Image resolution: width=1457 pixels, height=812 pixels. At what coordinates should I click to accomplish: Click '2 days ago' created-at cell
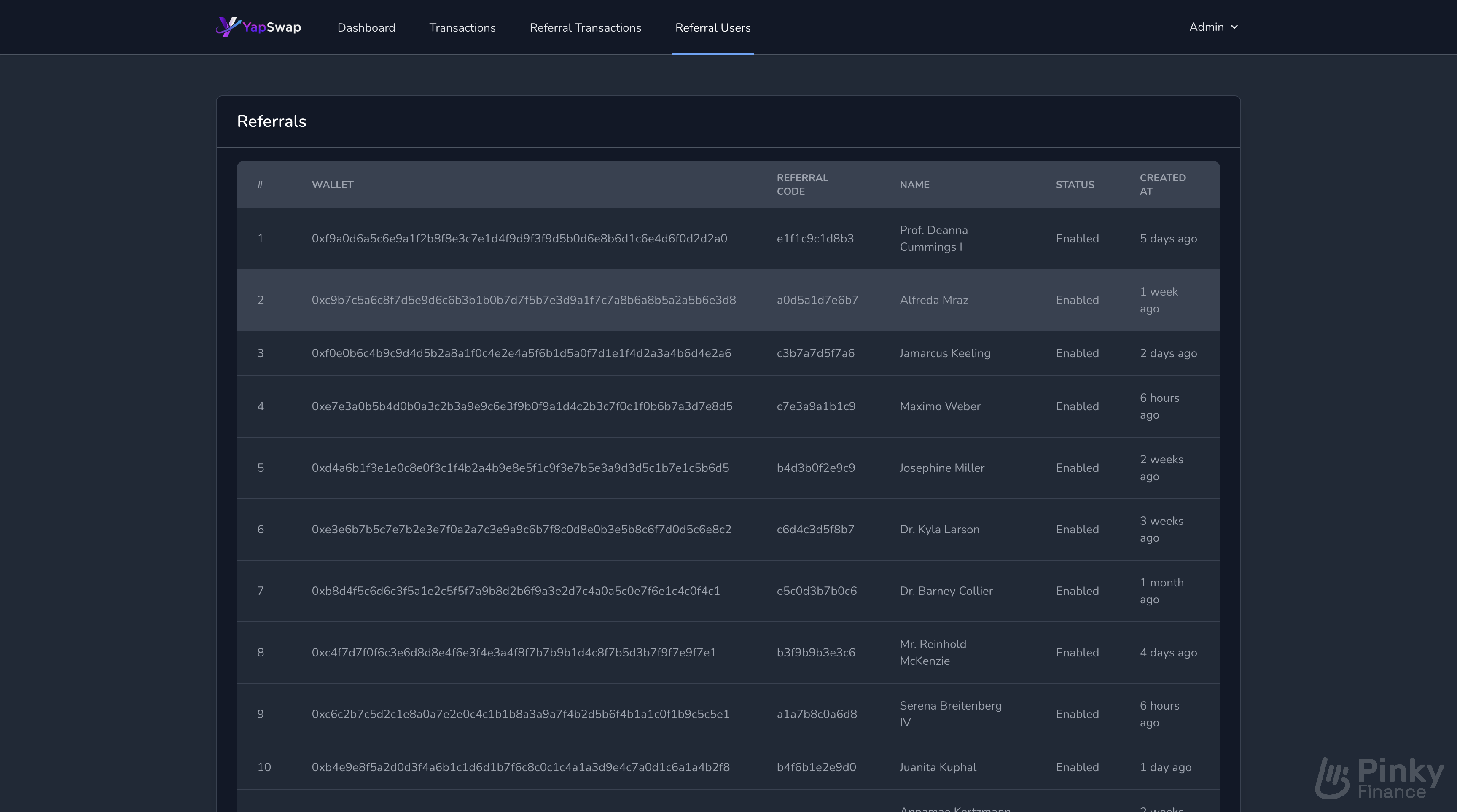[x=1168, y=353]
